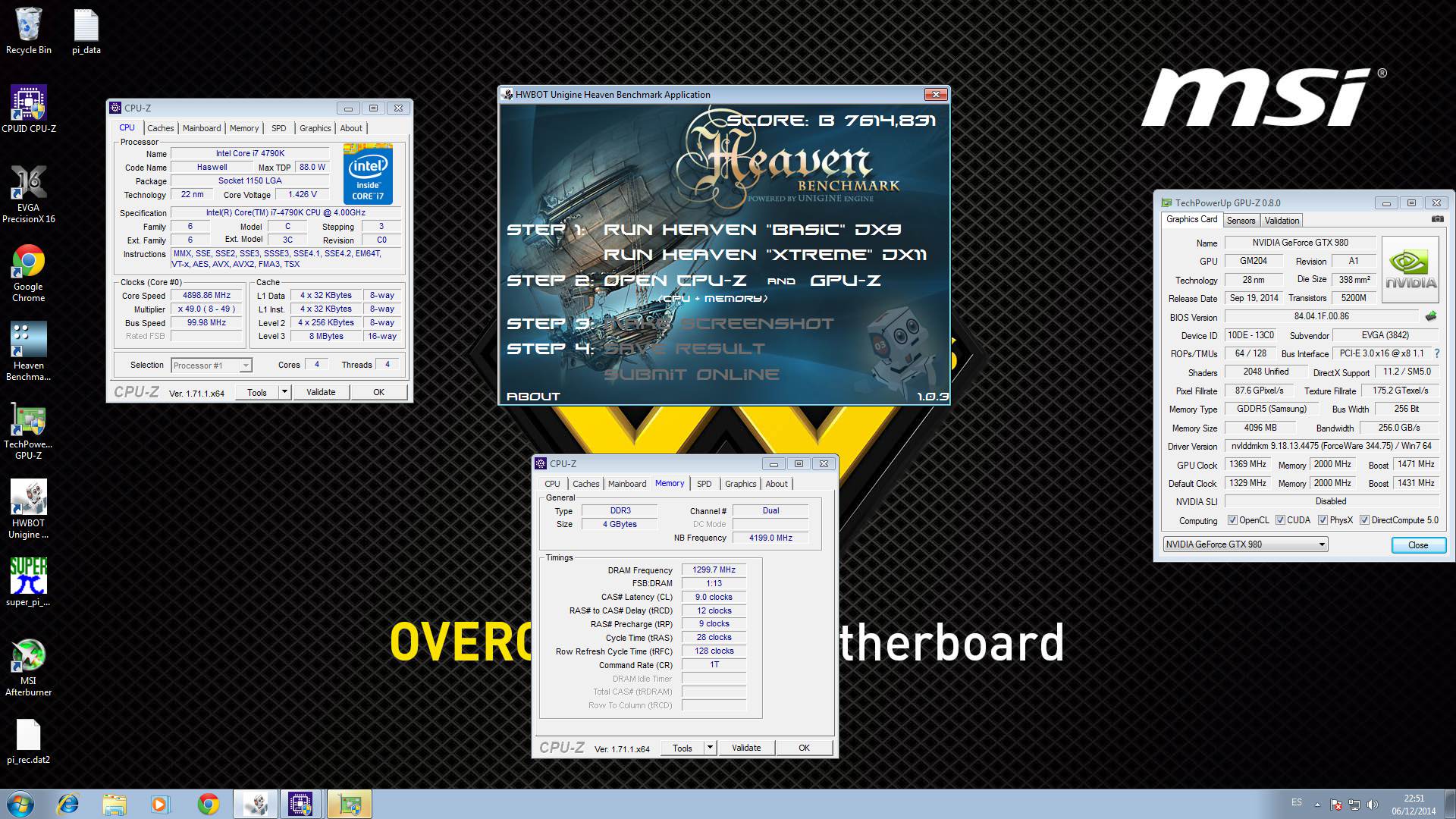The height and width of the screenshot is (819, 1456).
Task: Click the Close button in GPU-Z
Action: [x=1418, y=544]
